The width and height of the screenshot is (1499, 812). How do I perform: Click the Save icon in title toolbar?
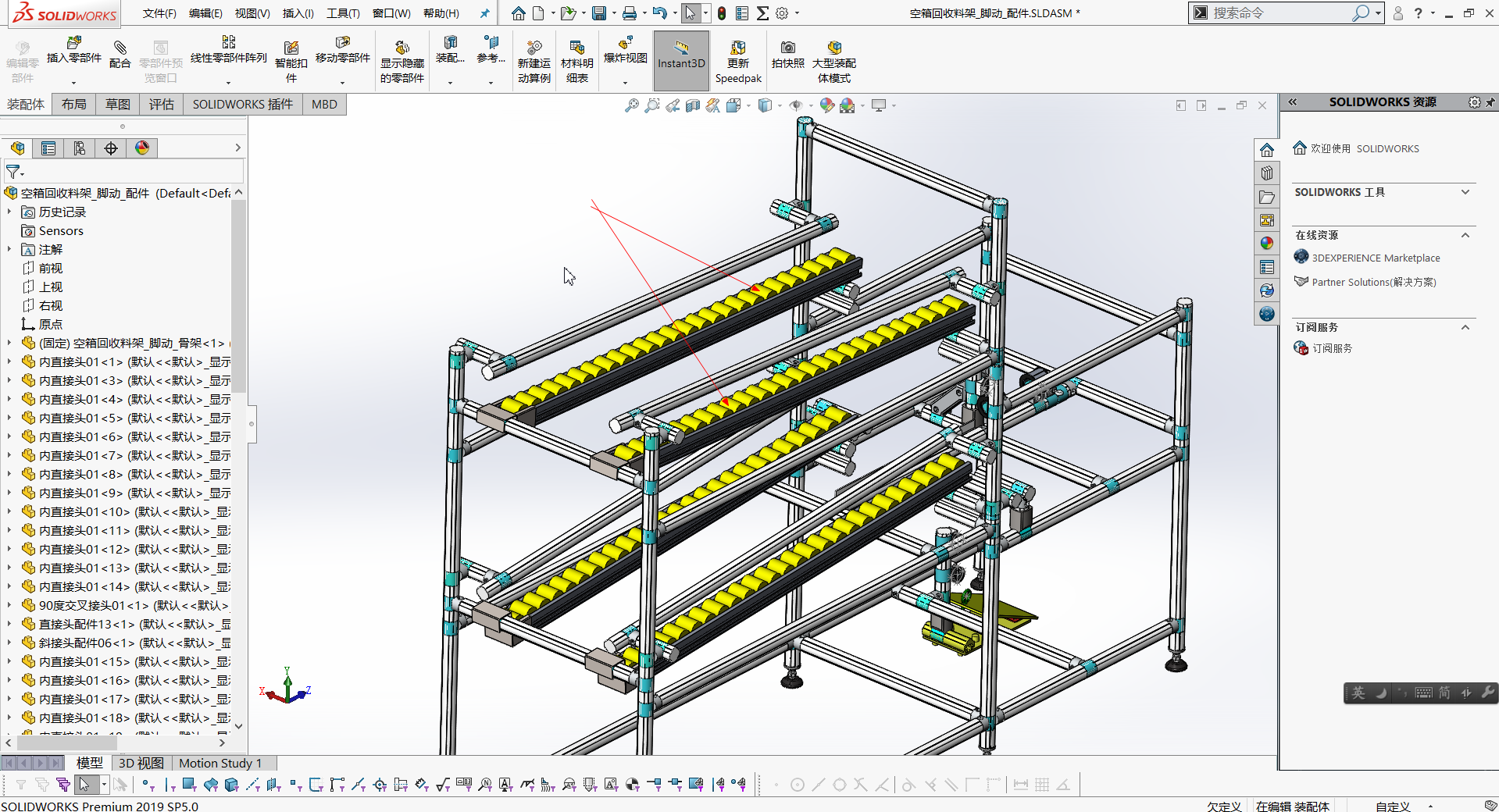599,13
